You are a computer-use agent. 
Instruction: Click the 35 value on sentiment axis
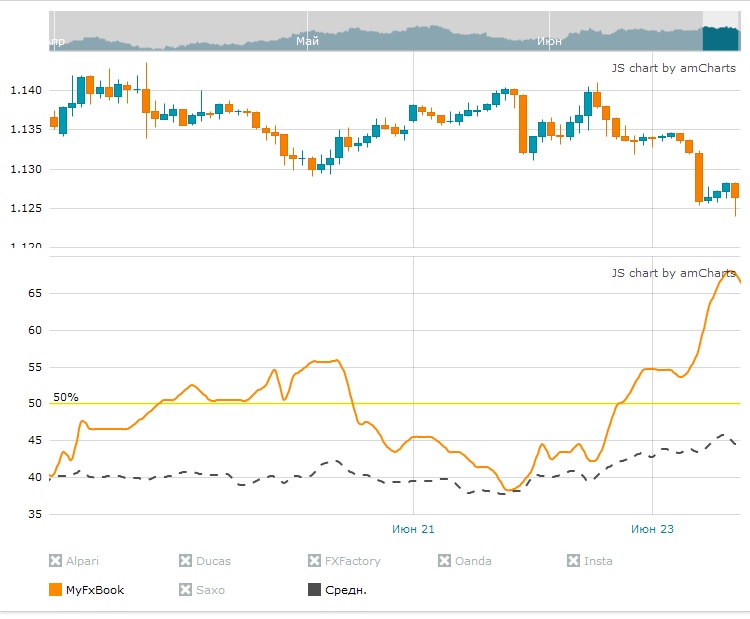point(35,514)
